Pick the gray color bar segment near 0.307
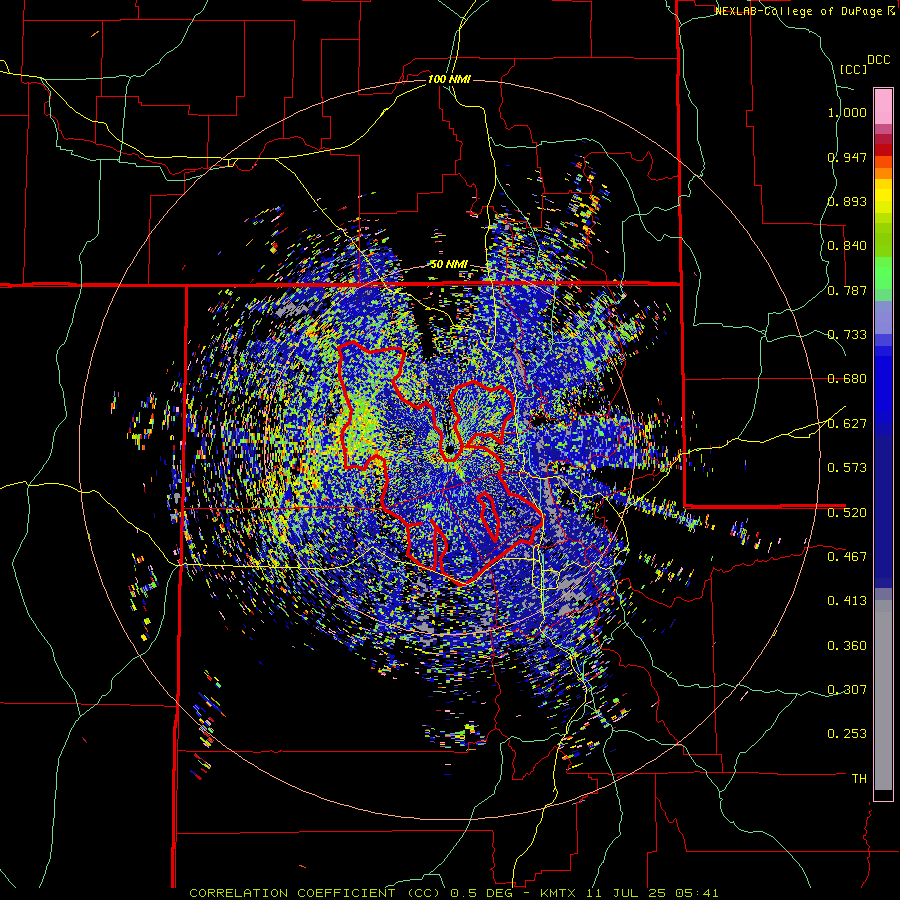Image resolution: width=900 pixels, height=900 pixels. [883, 695]
